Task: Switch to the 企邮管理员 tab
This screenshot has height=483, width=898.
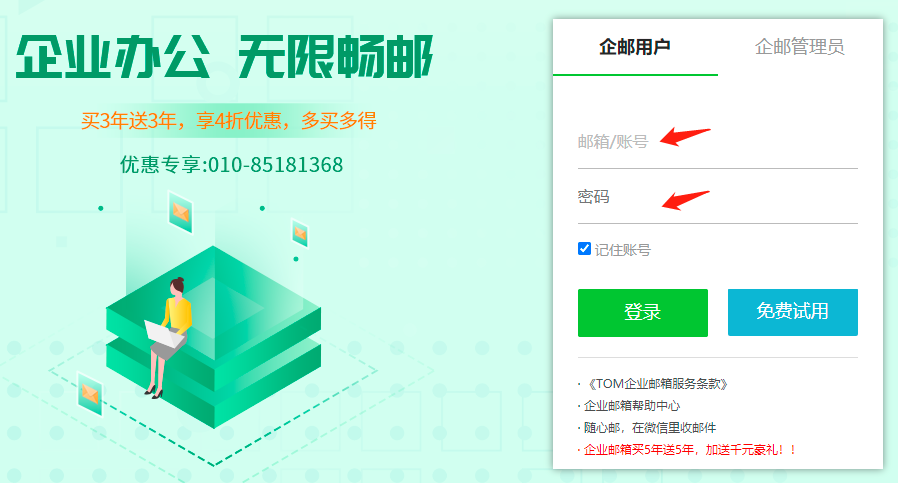Action: click(799, 47)
